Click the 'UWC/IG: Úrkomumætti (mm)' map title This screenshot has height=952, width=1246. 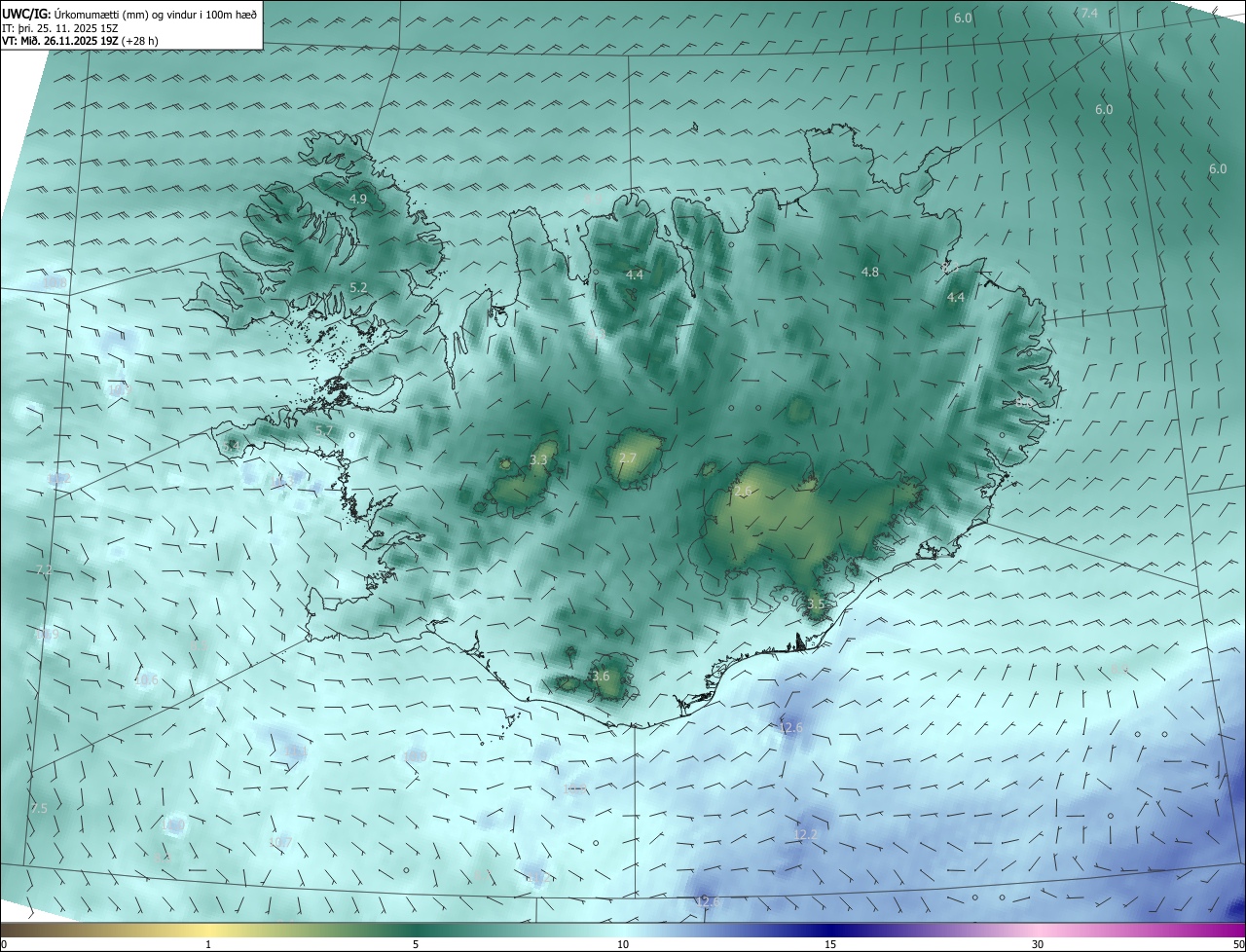[x=129, y=15]
